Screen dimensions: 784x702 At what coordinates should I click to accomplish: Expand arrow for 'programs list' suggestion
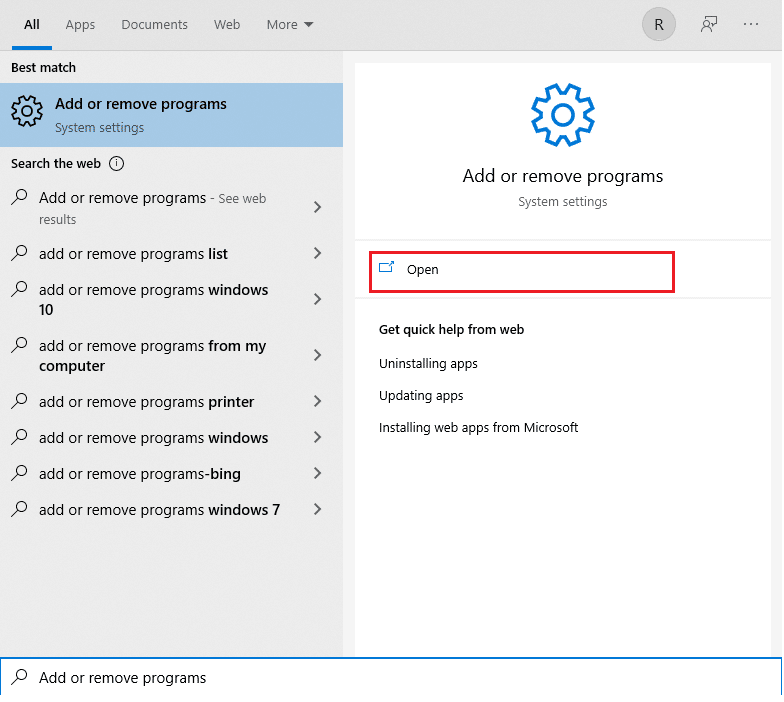(318, 253)
